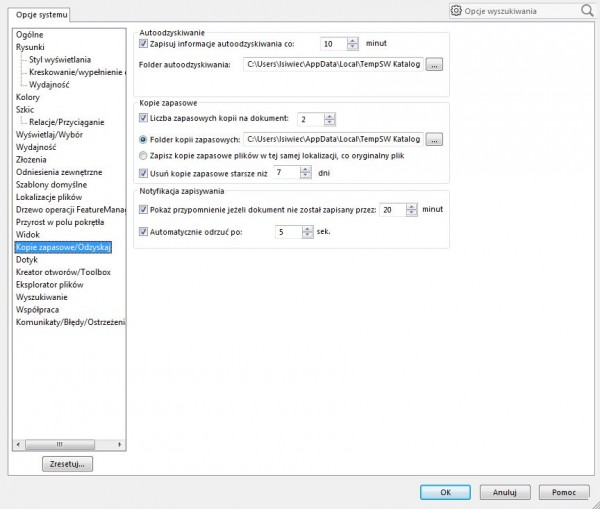Image resolution: width=600 pixels, height=509 pixels.
Task: Click the Opcje wyszukiwania search field
Action: click(520, 10)
